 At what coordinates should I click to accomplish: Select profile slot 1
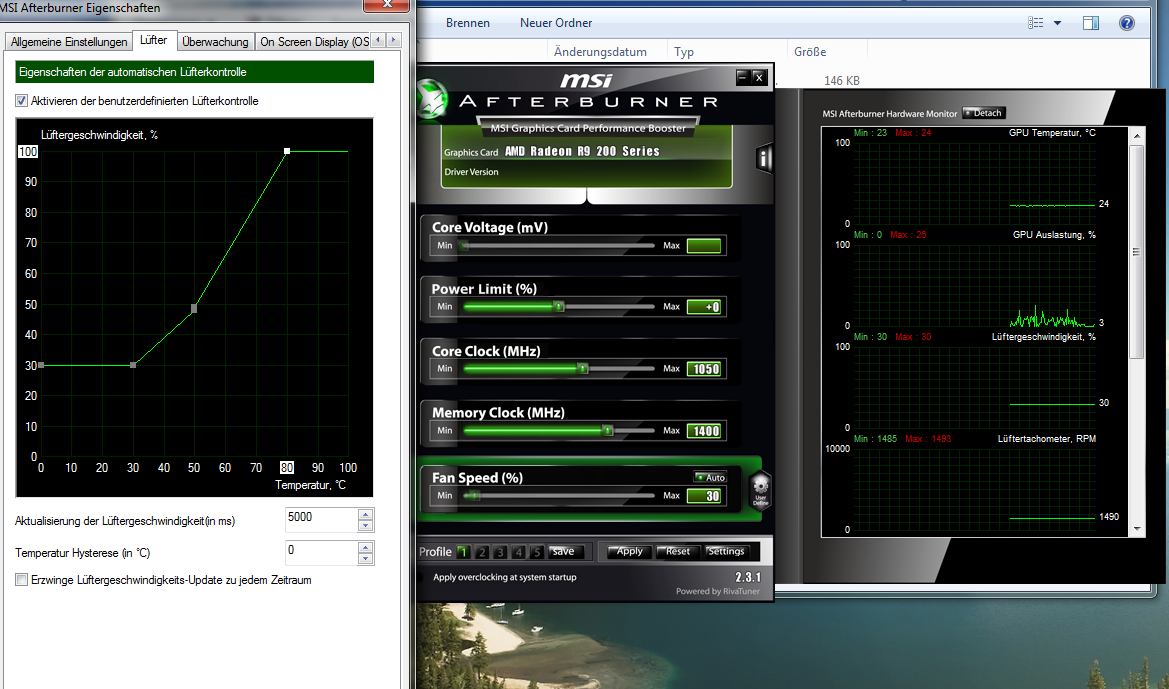(462, 552)
